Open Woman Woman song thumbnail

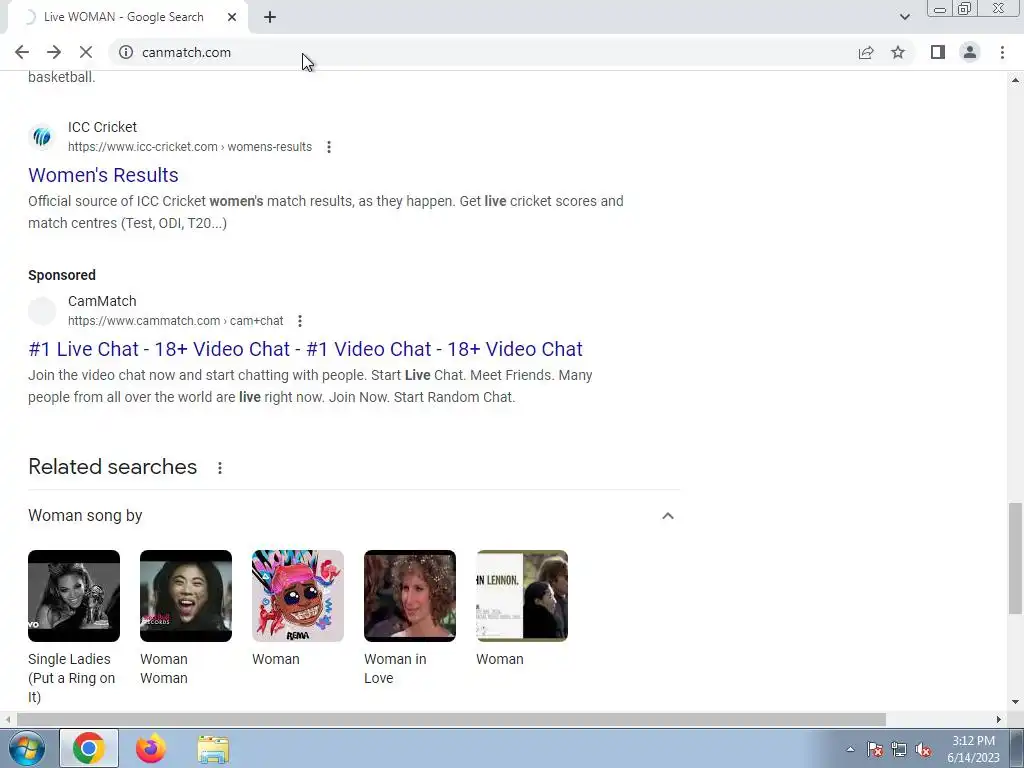tap(186, 596)
